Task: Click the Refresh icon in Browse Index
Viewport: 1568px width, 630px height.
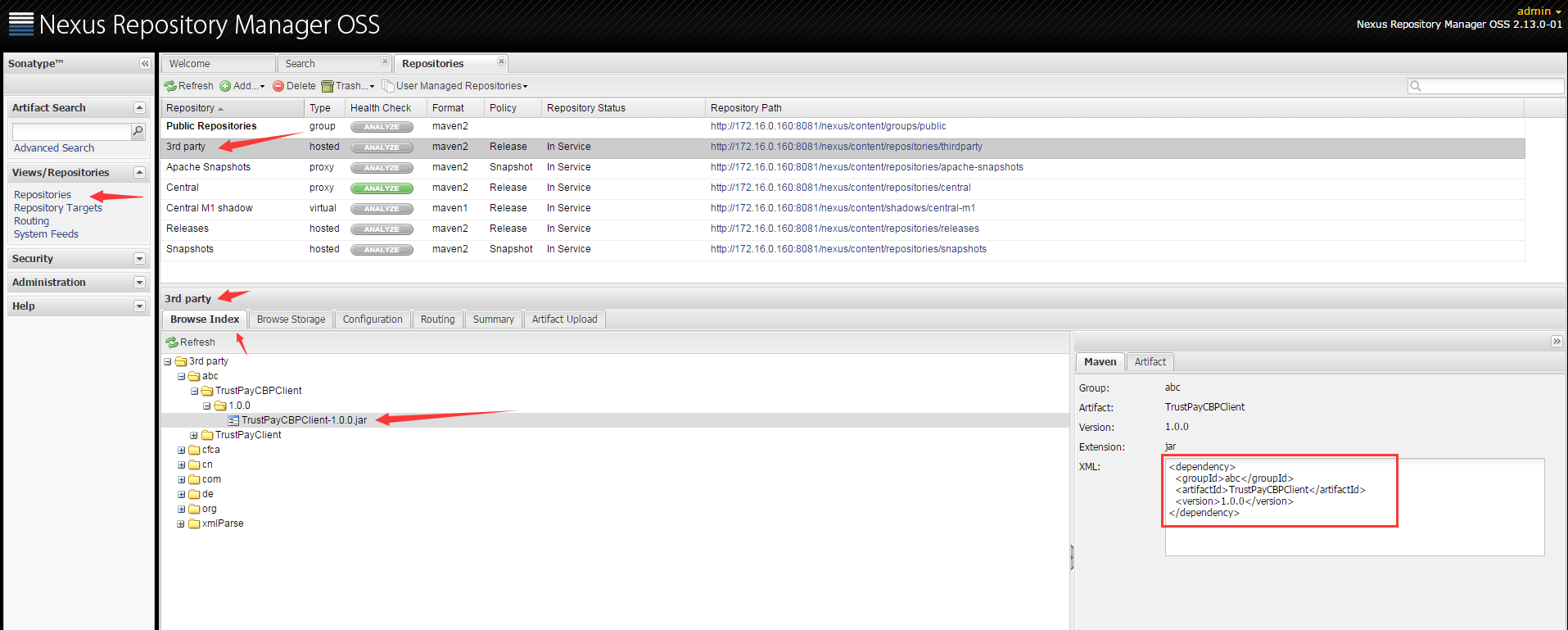Action: click(172, 342)
